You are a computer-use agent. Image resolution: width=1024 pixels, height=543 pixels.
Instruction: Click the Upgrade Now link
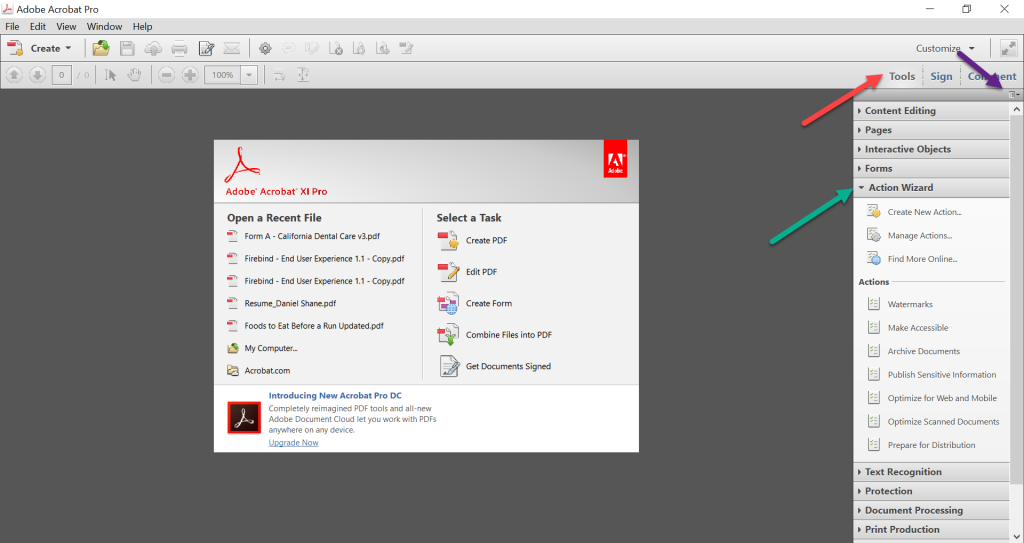[293, 442]
